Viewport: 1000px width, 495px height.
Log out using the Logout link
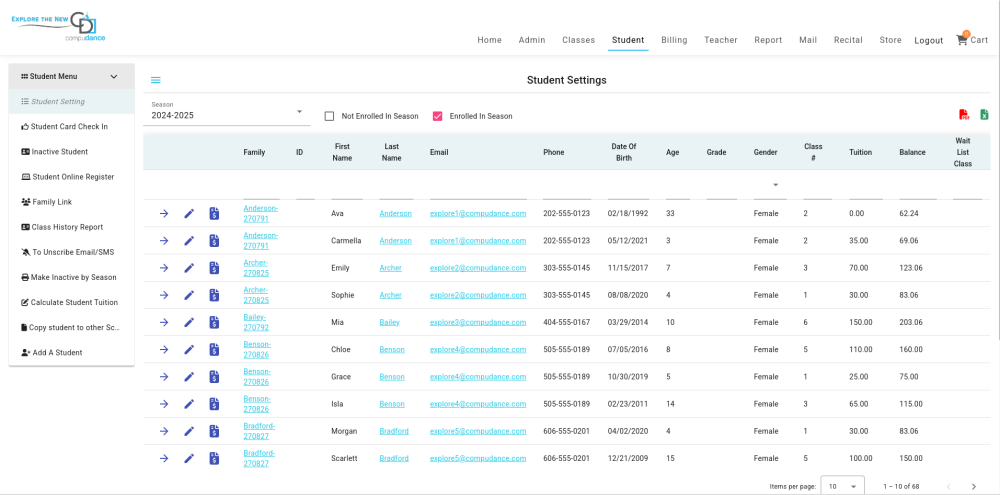(929, 40)
